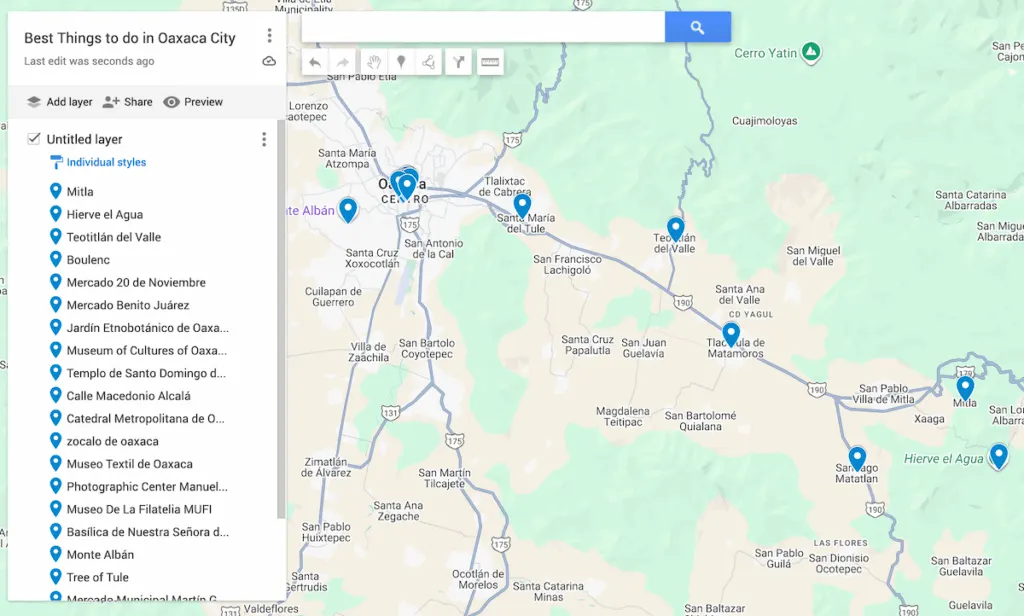Open Untitled layer options three-dot menu
Image resolution: width=1024 pixels, height=616 pixels.
264,139
